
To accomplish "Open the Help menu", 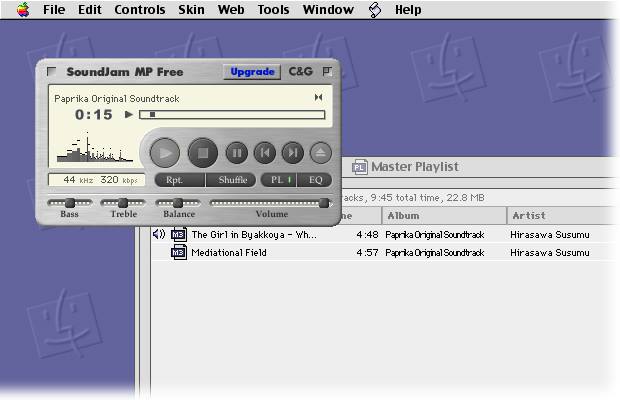I will (408, 9).
